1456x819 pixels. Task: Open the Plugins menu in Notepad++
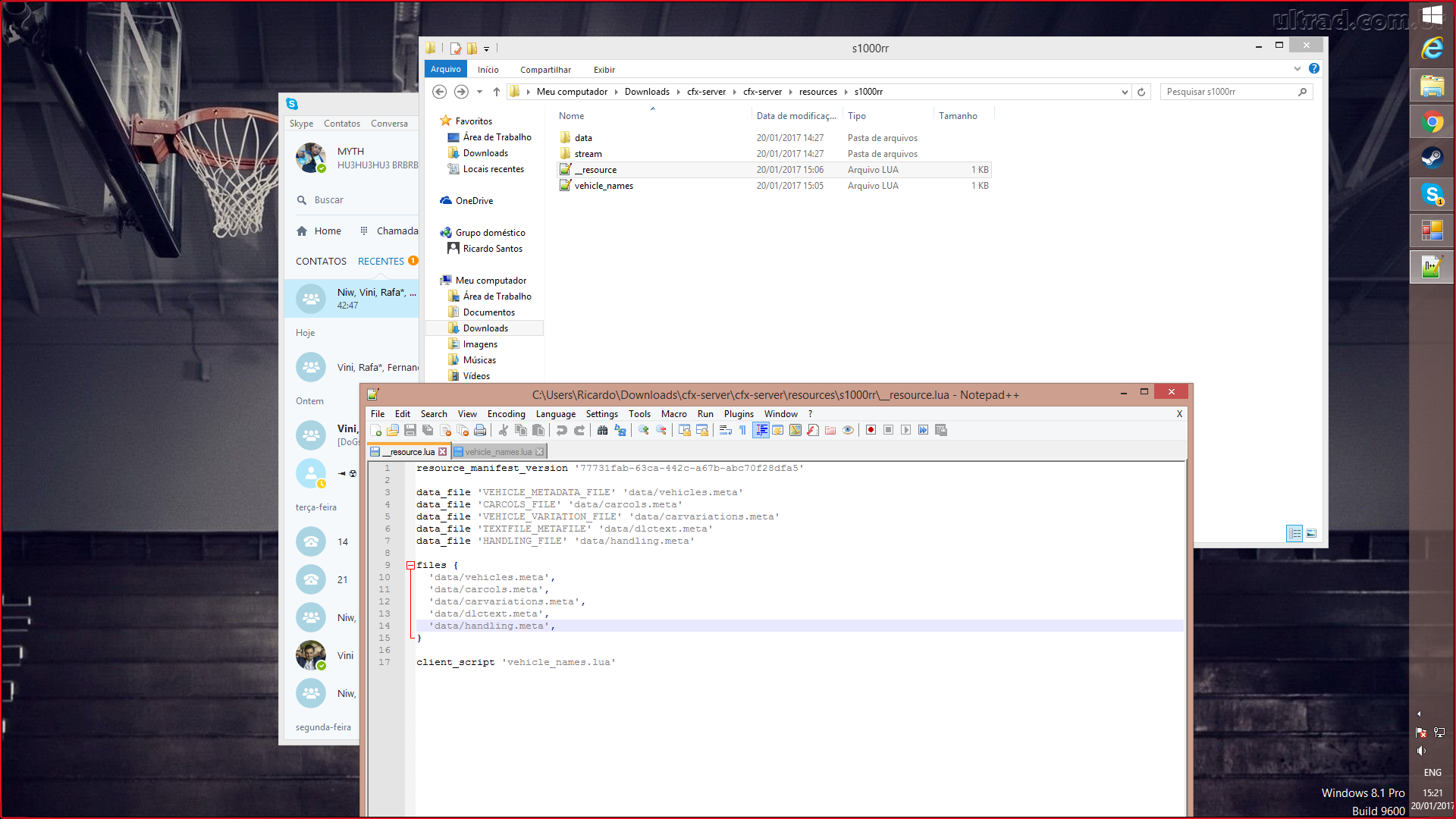(x=738, y=414)
